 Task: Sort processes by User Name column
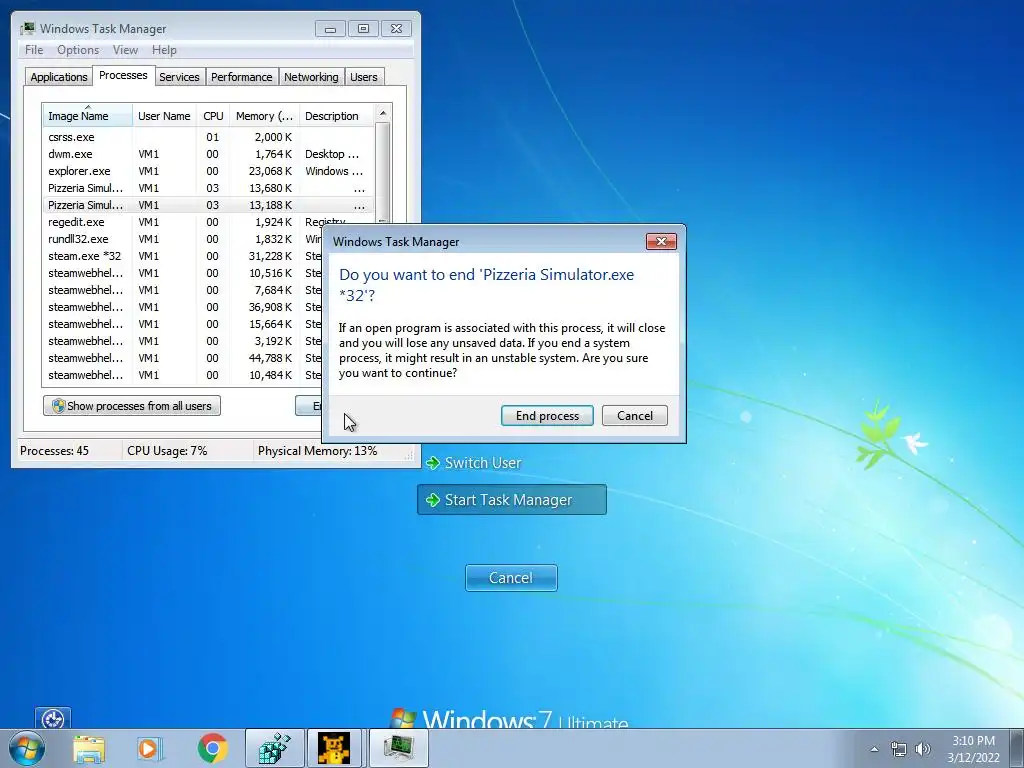pos(164,116)
